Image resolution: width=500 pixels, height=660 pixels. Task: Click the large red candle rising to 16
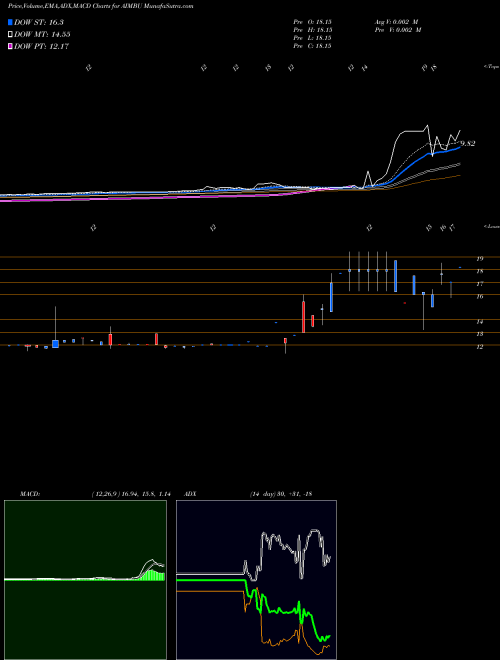click(x=303, y=317)
